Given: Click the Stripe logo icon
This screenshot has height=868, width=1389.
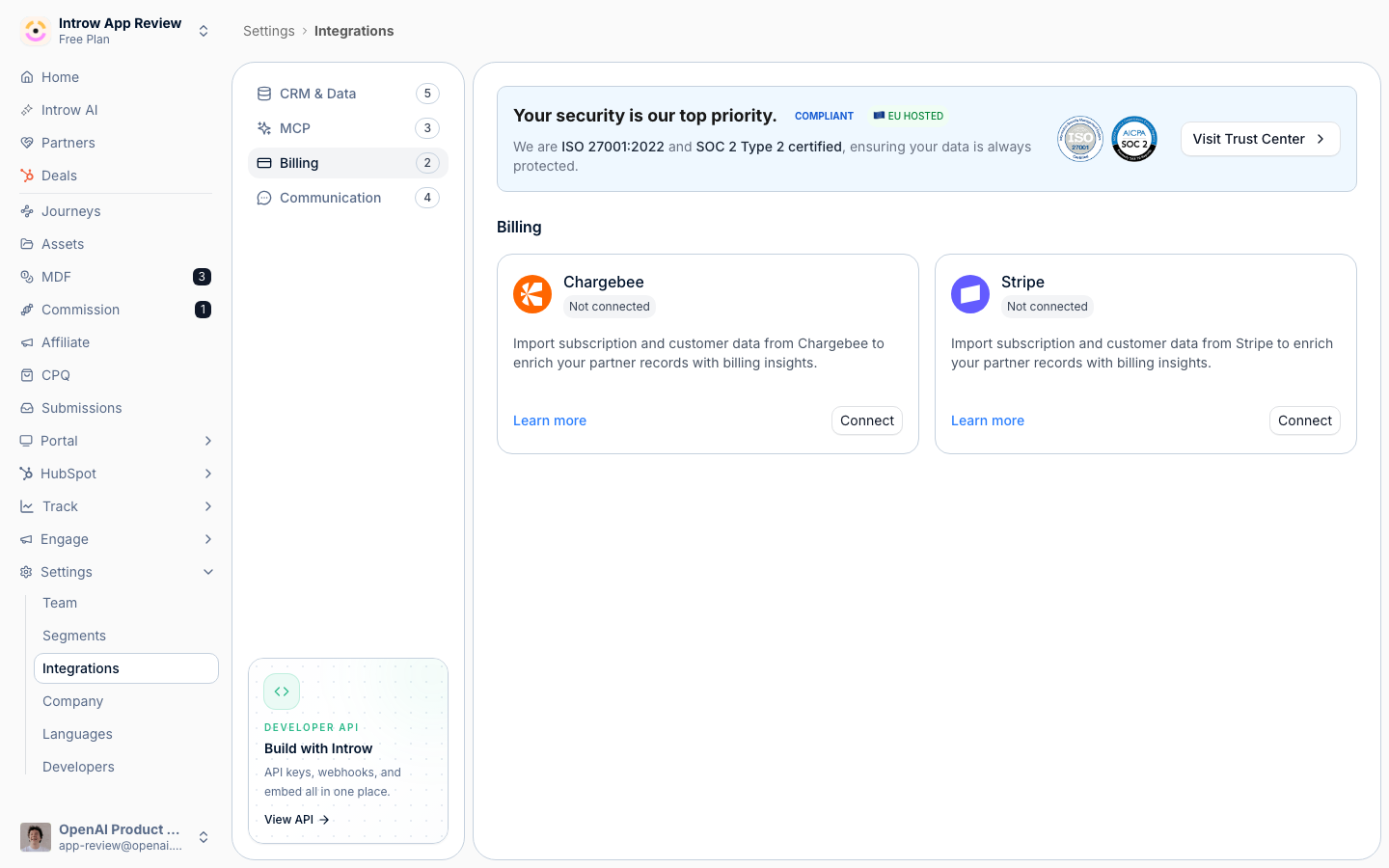Looking at the screenshot, I should click(x=970, y=294).
